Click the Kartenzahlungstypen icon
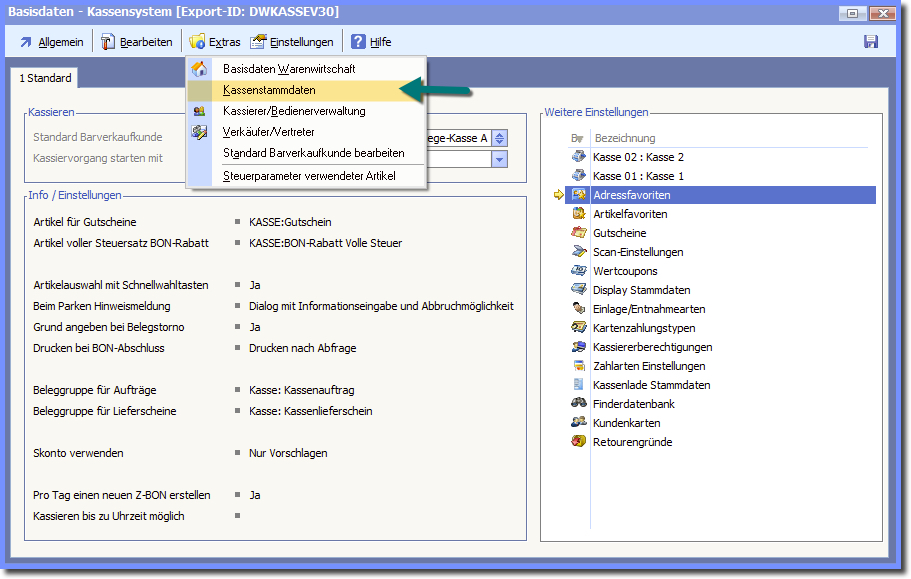Image resolution: width=911 pixels, height=579 pixels. (x=579, y=328)
